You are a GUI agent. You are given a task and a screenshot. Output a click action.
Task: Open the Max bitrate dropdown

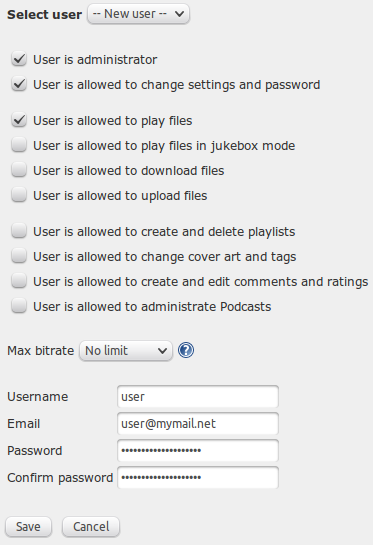[126, 351]
